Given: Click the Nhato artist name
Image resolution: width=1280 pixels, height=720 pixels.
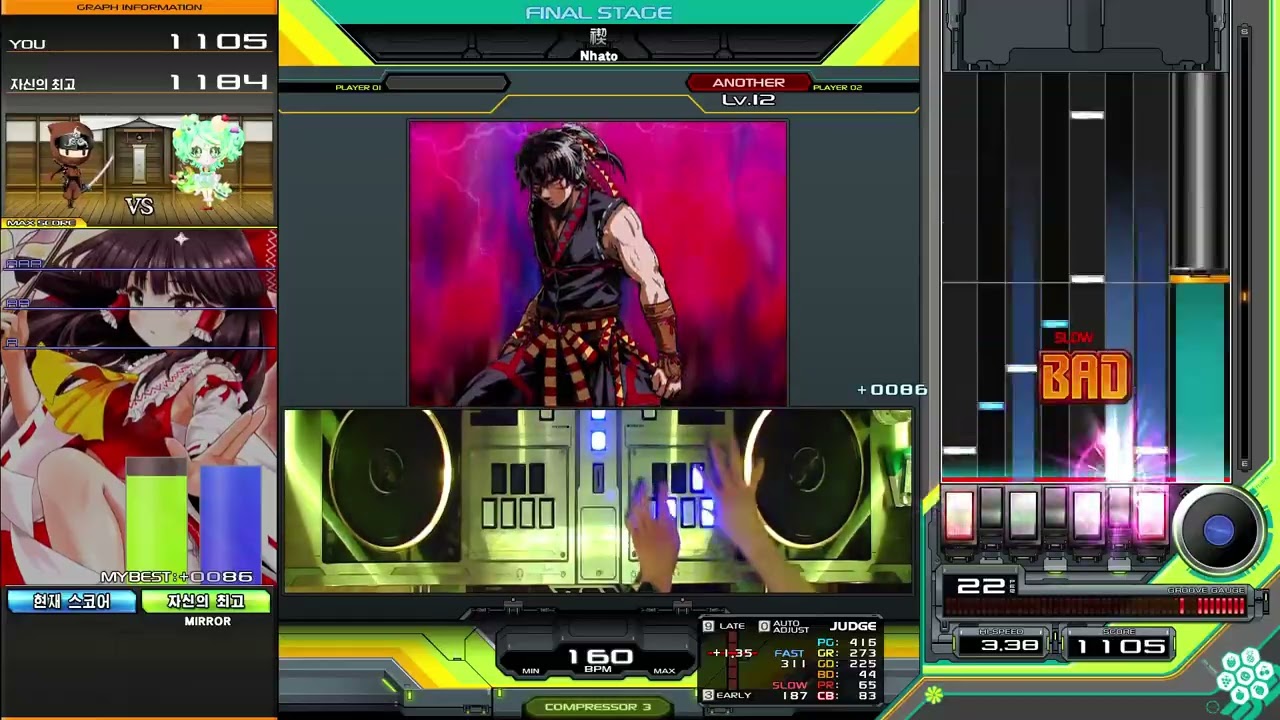Looking at the screenshot, I should (598, 56).
